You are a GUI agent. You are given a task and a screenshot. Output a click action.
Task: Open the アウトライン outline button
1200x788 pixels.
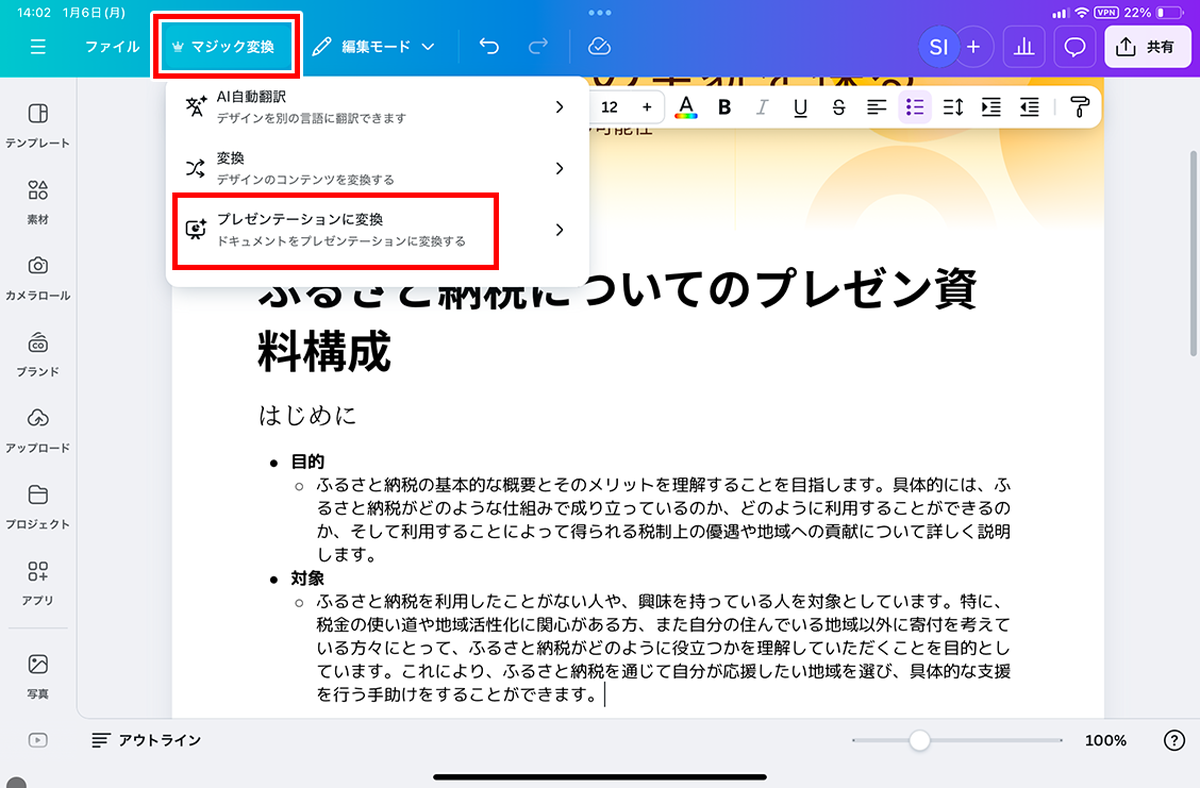146,740
